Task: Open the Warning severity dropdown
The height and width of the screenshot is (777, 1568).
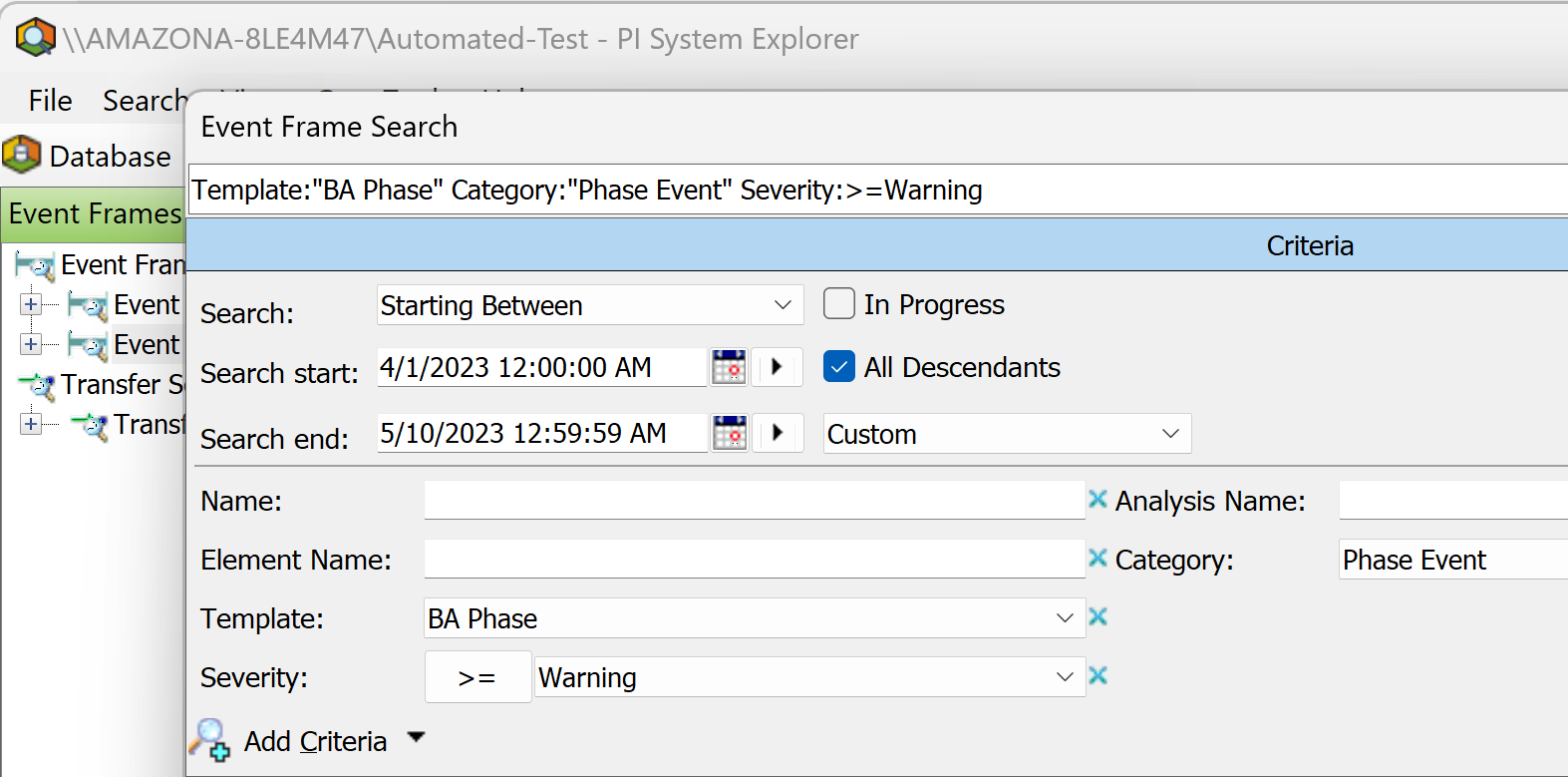Action: click(x=1064, y=677)
